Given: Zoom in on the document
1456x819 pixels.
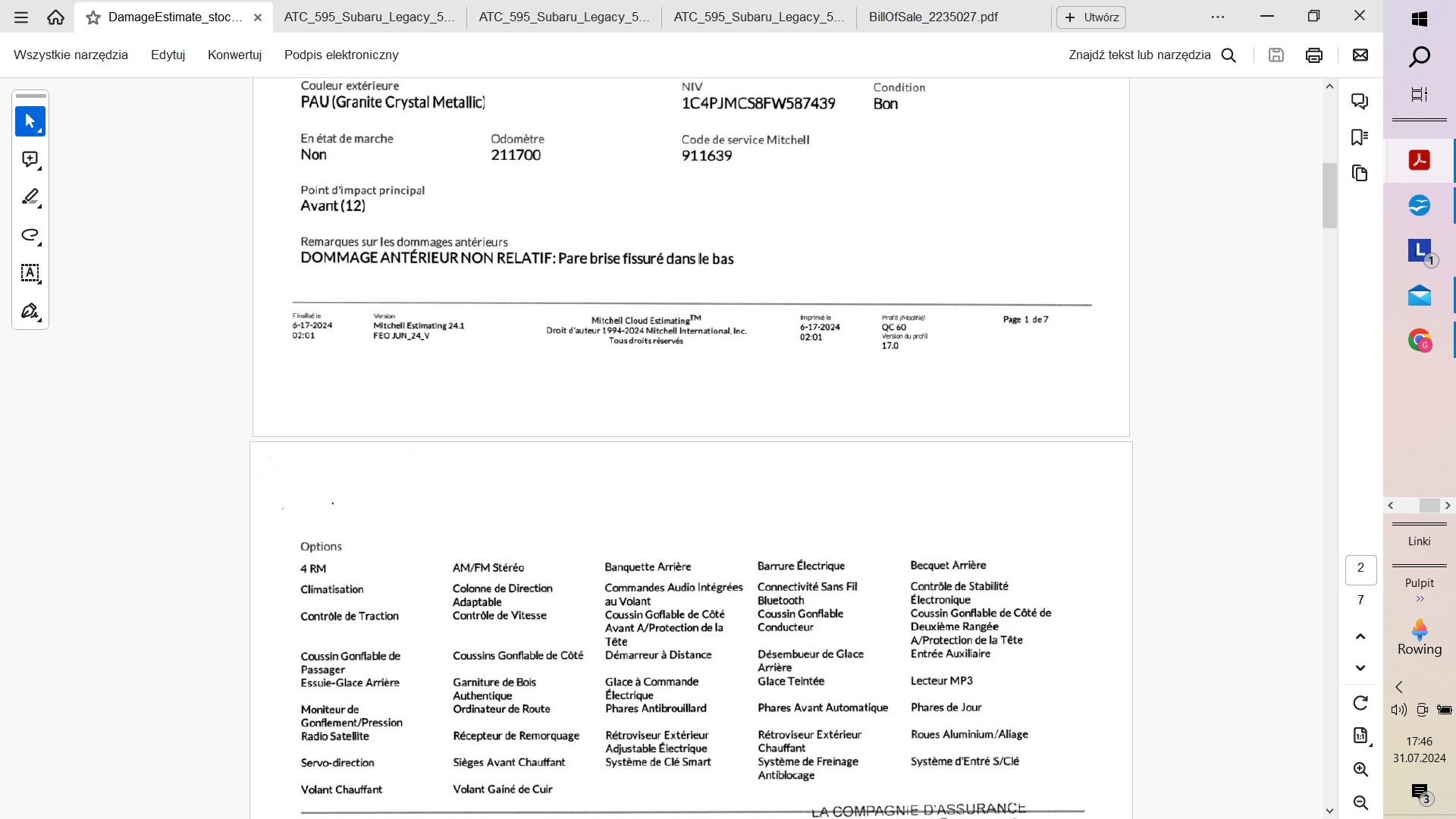Looking at the screenshot, I should coord(1360,769).
